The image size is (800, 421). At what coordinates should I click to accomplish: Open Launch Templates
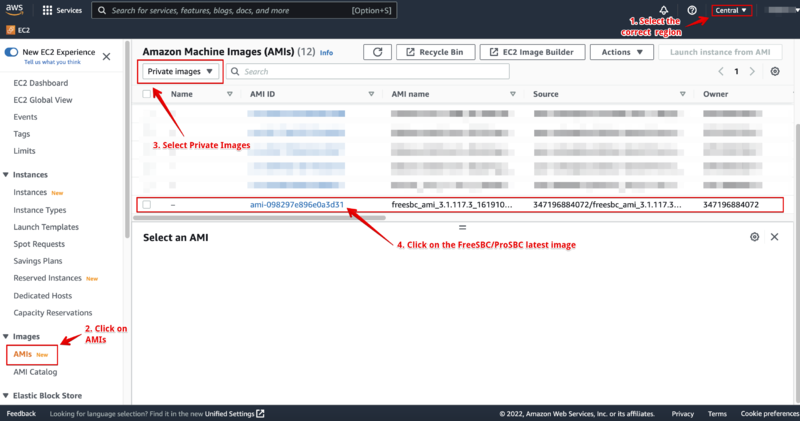point(46,227)
